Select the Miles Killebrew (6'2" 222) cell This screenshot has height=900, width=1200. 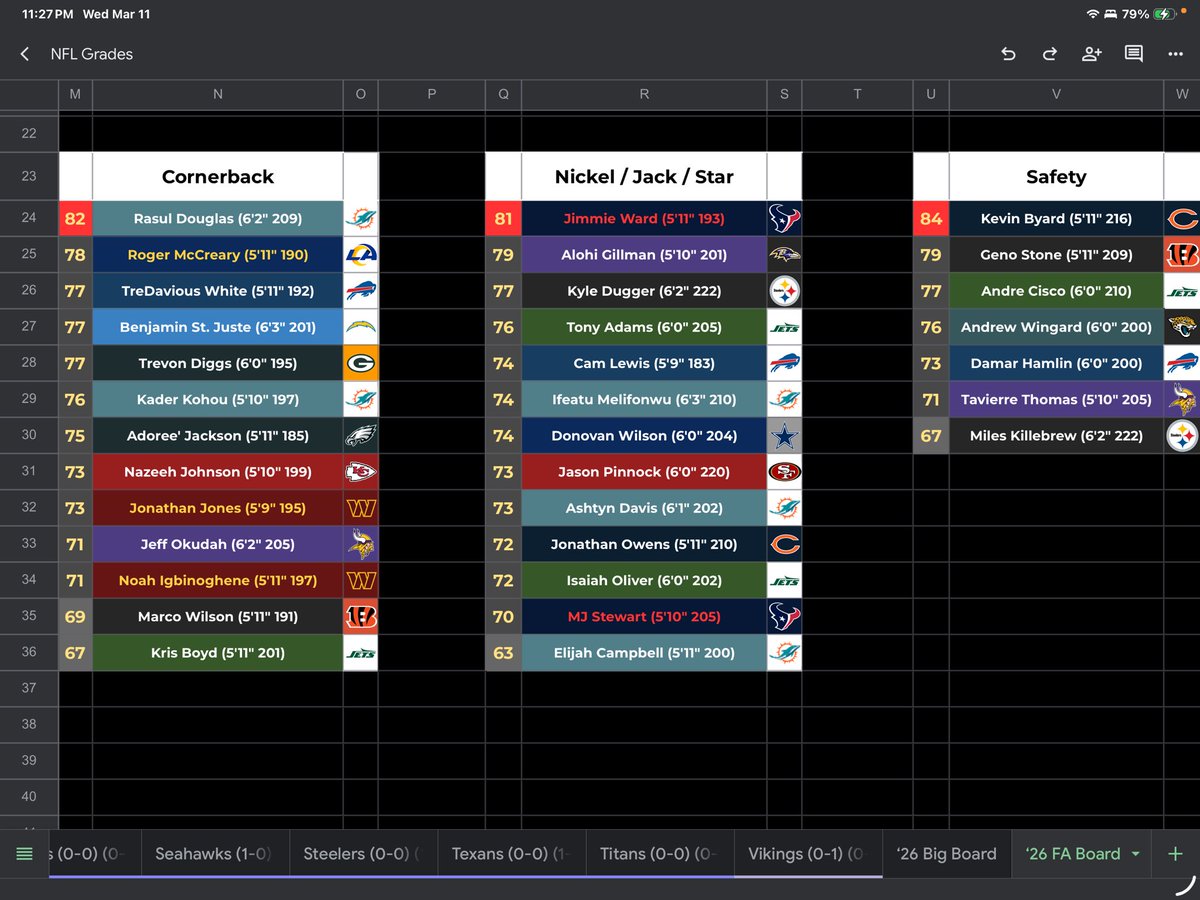click(x=1056, y=435)
